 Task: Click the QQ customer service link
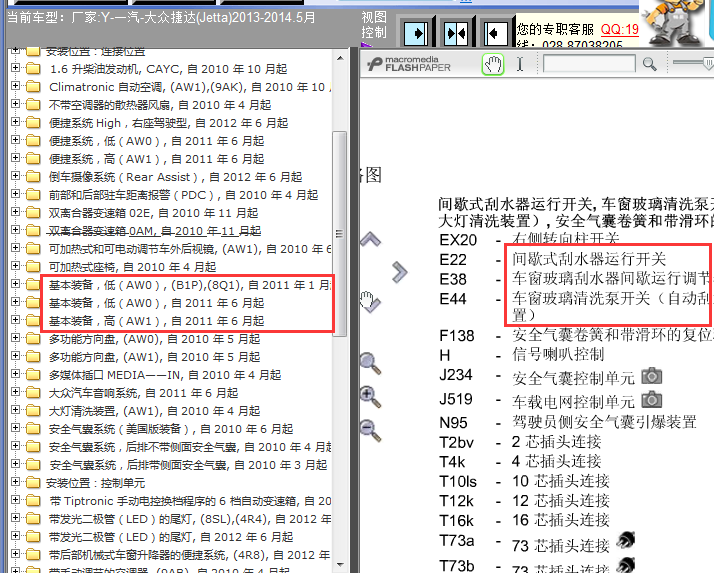(x=620, y=30)
